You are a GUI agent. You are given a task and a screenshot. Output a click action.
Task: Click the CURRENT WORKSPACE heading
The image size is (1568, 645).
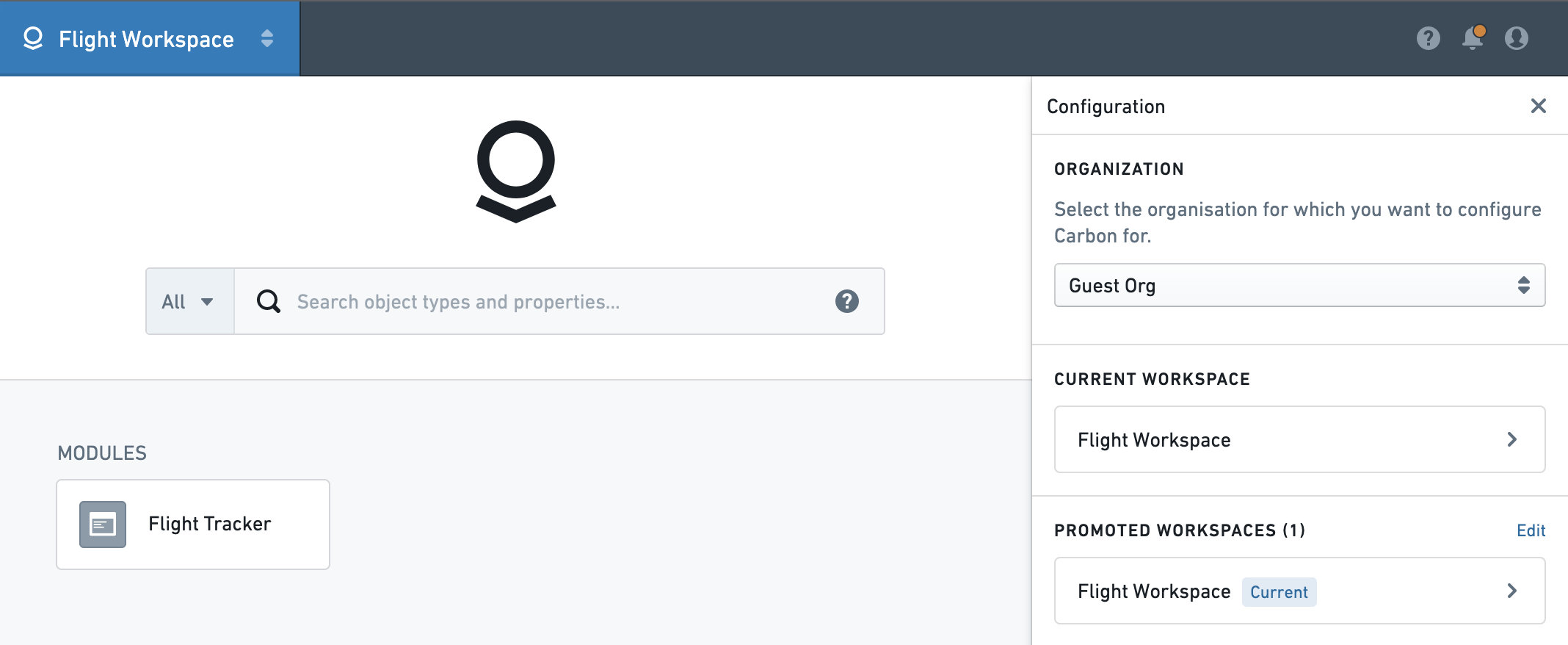[x=1152, y=379]
